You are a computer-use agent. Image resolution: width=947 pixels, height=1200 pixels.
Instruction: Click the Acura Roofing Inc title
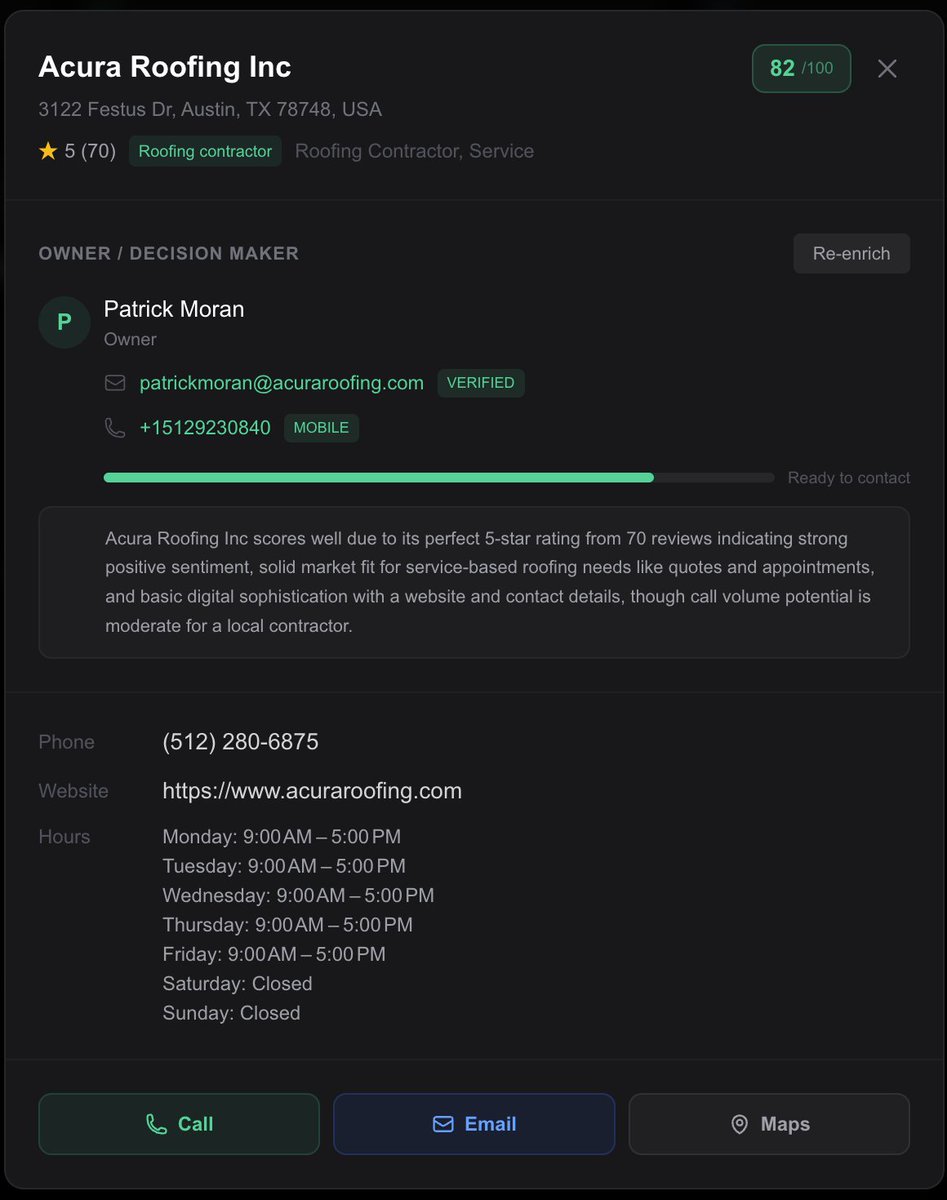[165, 67]
